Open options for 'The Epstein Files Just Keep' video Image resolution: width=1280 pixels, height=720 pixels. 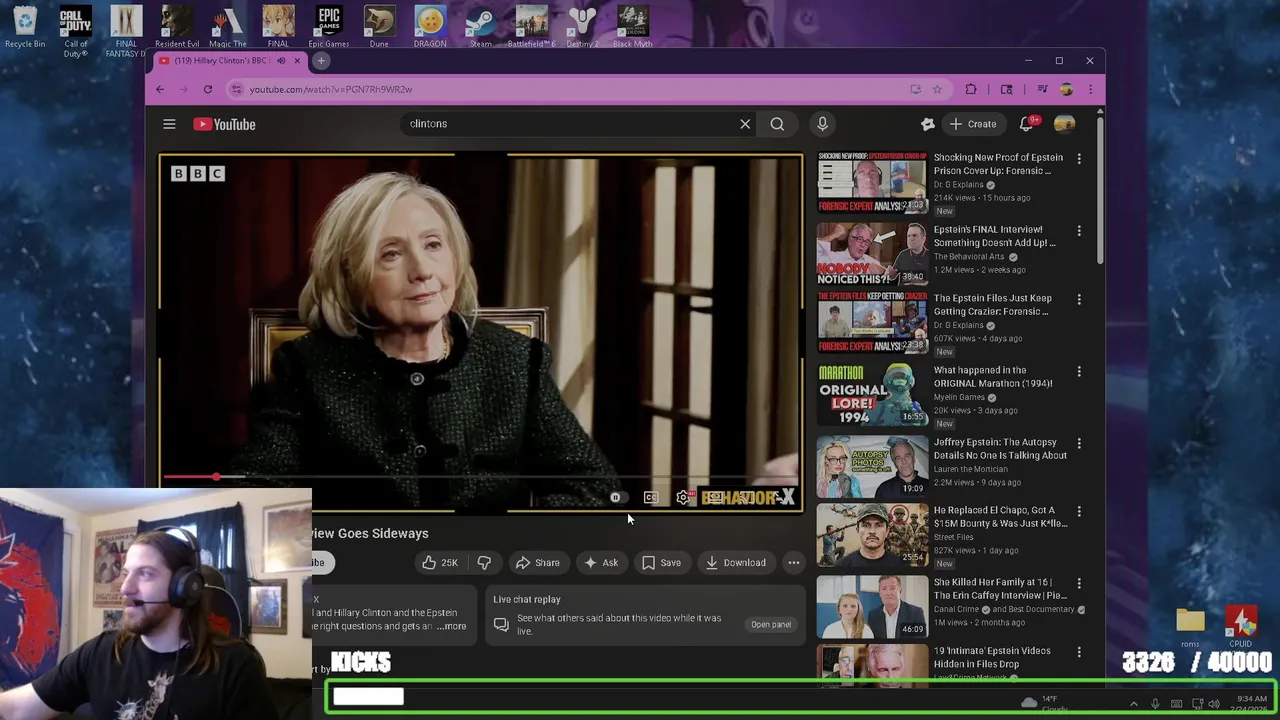point(1079,299)
